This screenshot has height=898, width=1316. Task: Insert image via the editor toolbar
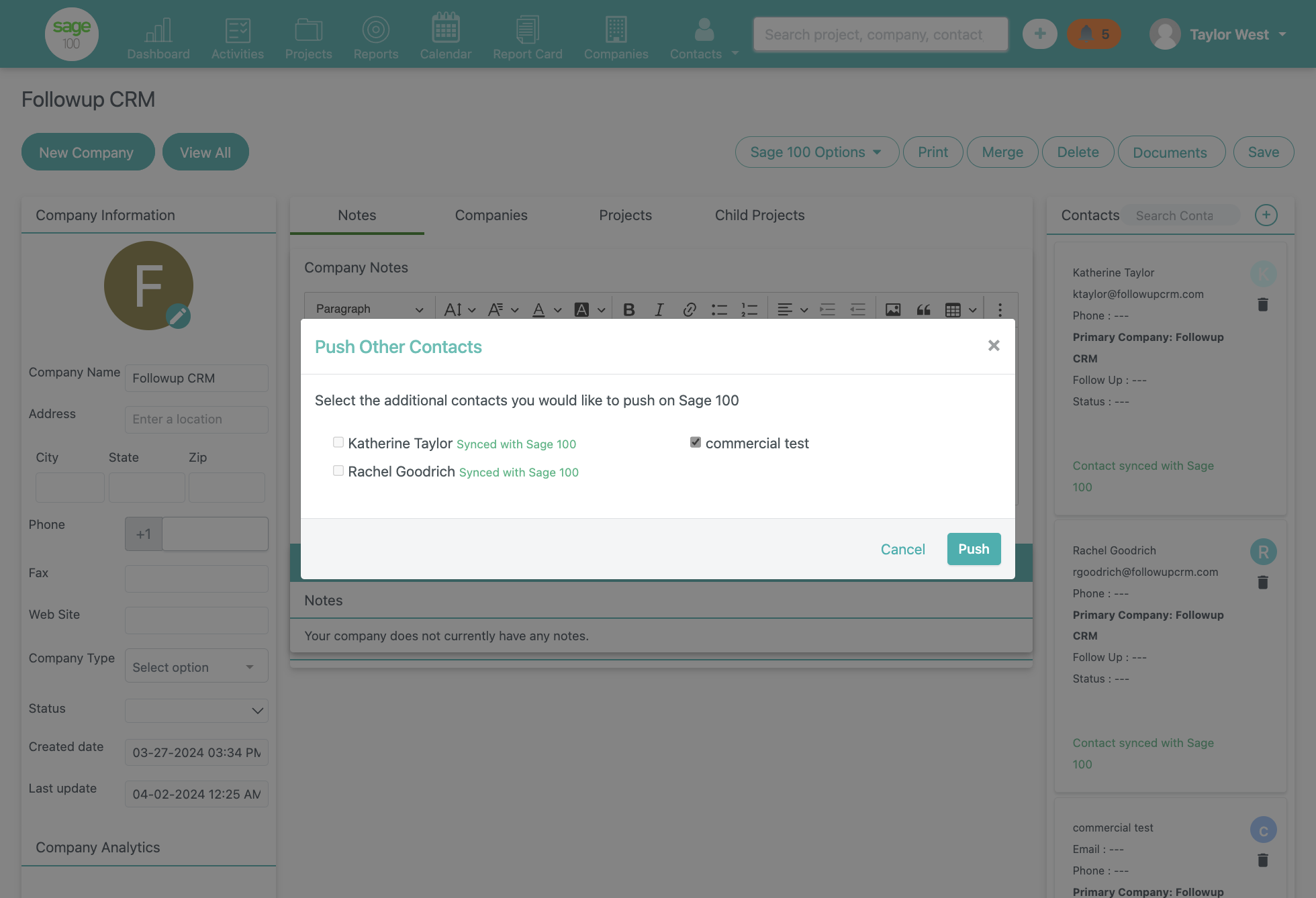893,309
